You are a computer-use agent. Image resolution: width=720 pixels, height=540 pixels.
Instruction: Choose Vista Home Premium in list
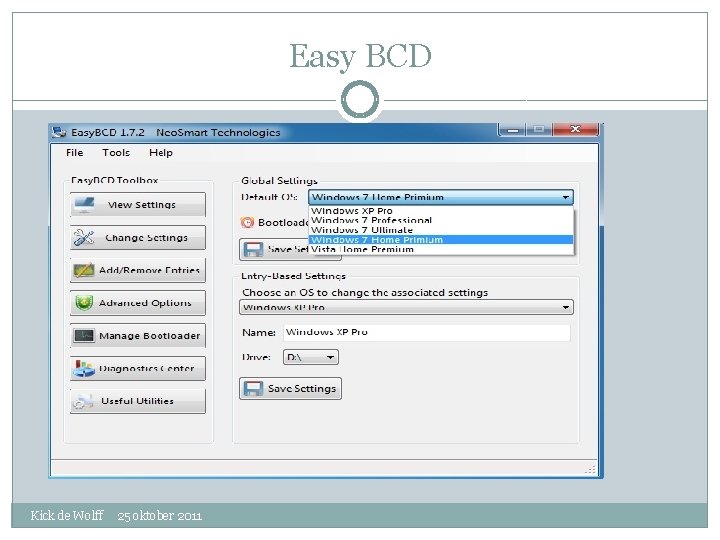coord(441,249)
